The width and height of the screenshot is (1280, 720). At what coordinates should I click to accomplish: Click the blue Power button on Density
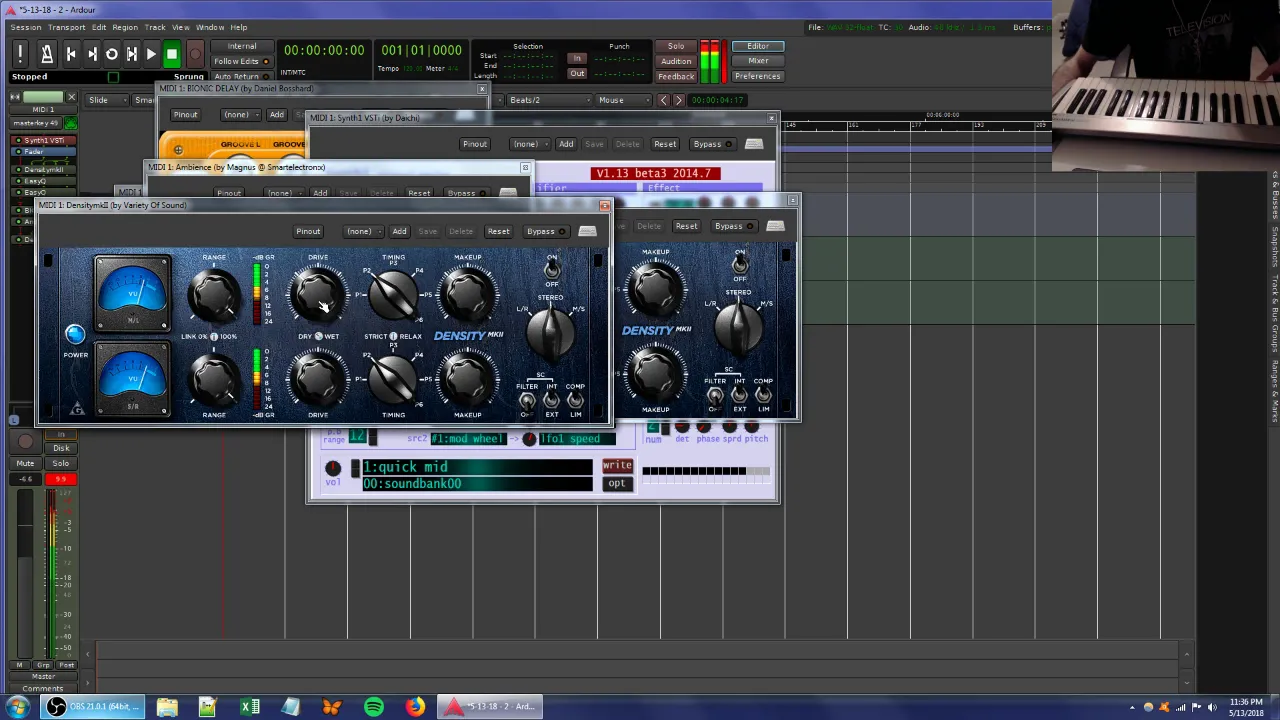tap(75, 335)
